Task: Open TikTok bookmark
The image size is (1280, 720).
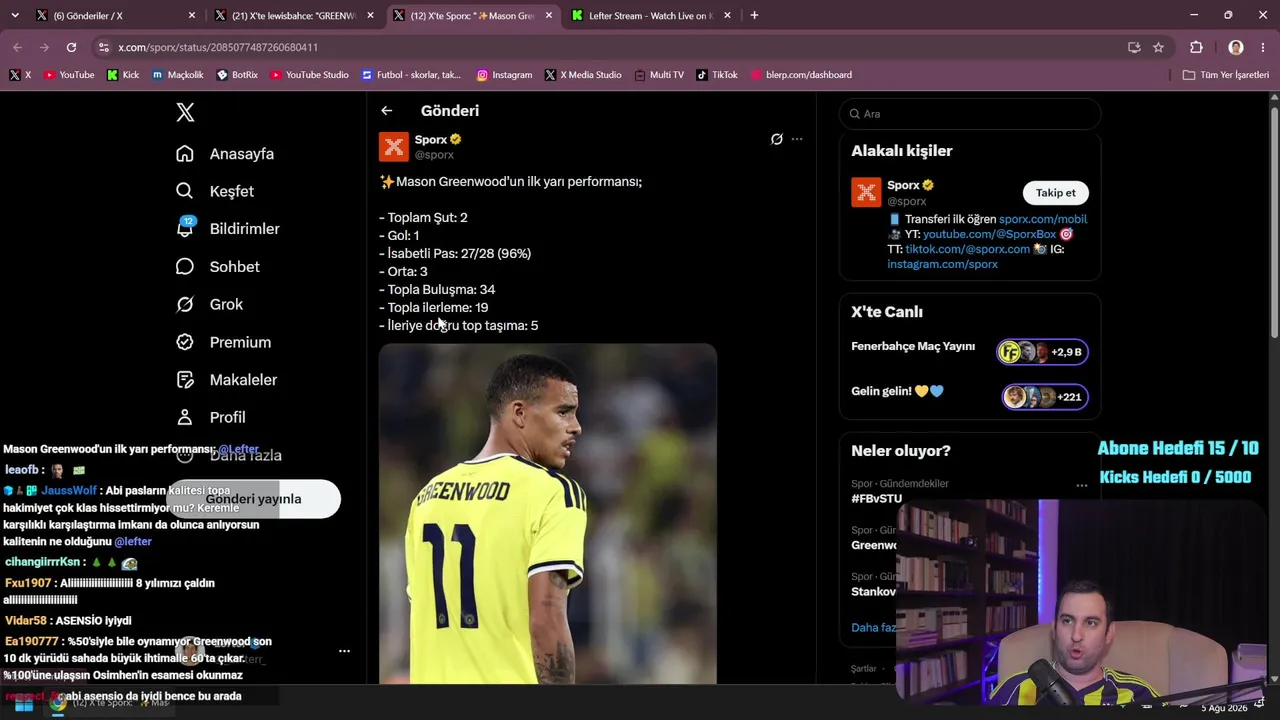Action: coord(717,75)
